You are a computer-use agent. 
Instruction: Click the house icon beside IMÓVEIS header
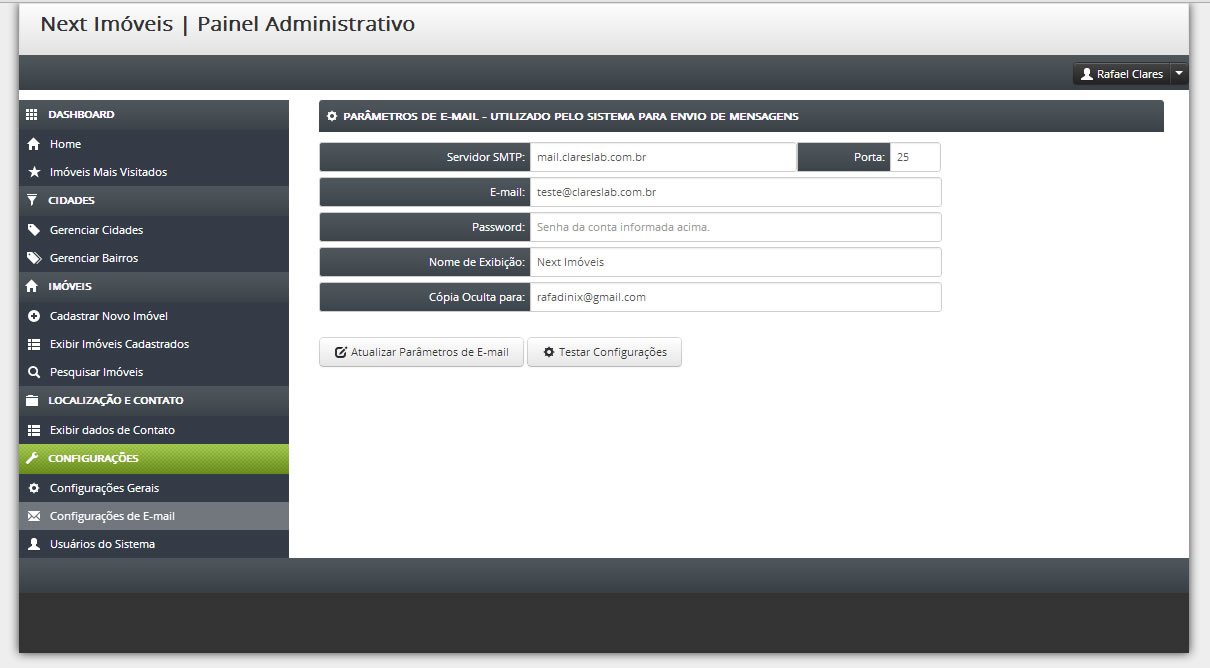tap(32, 286)
